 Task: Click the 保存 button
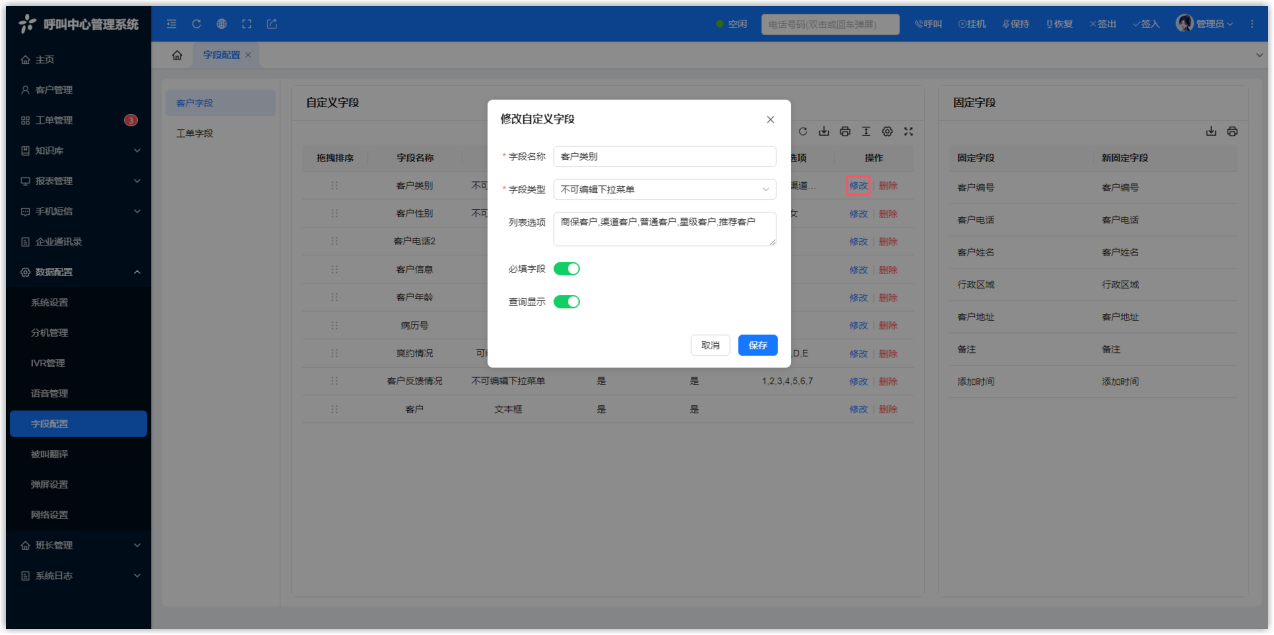coord(757,345)
